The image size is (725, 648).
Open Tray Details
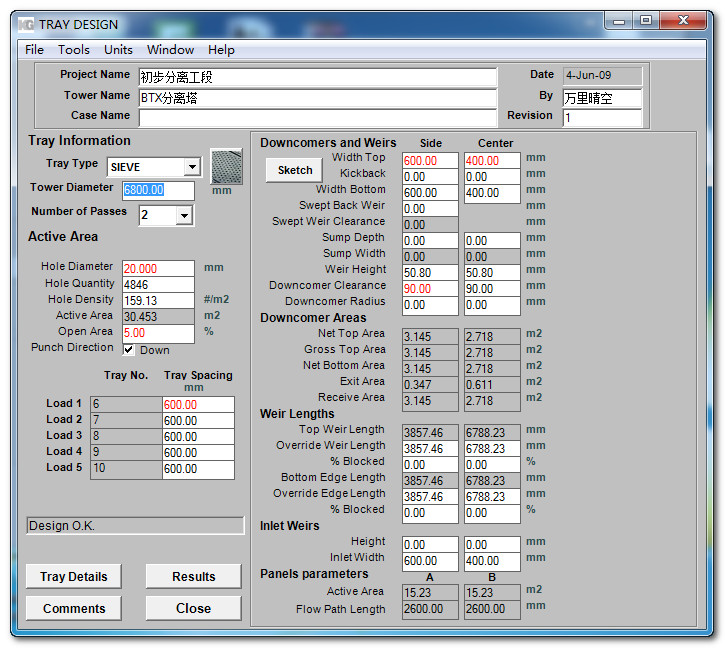74,576
